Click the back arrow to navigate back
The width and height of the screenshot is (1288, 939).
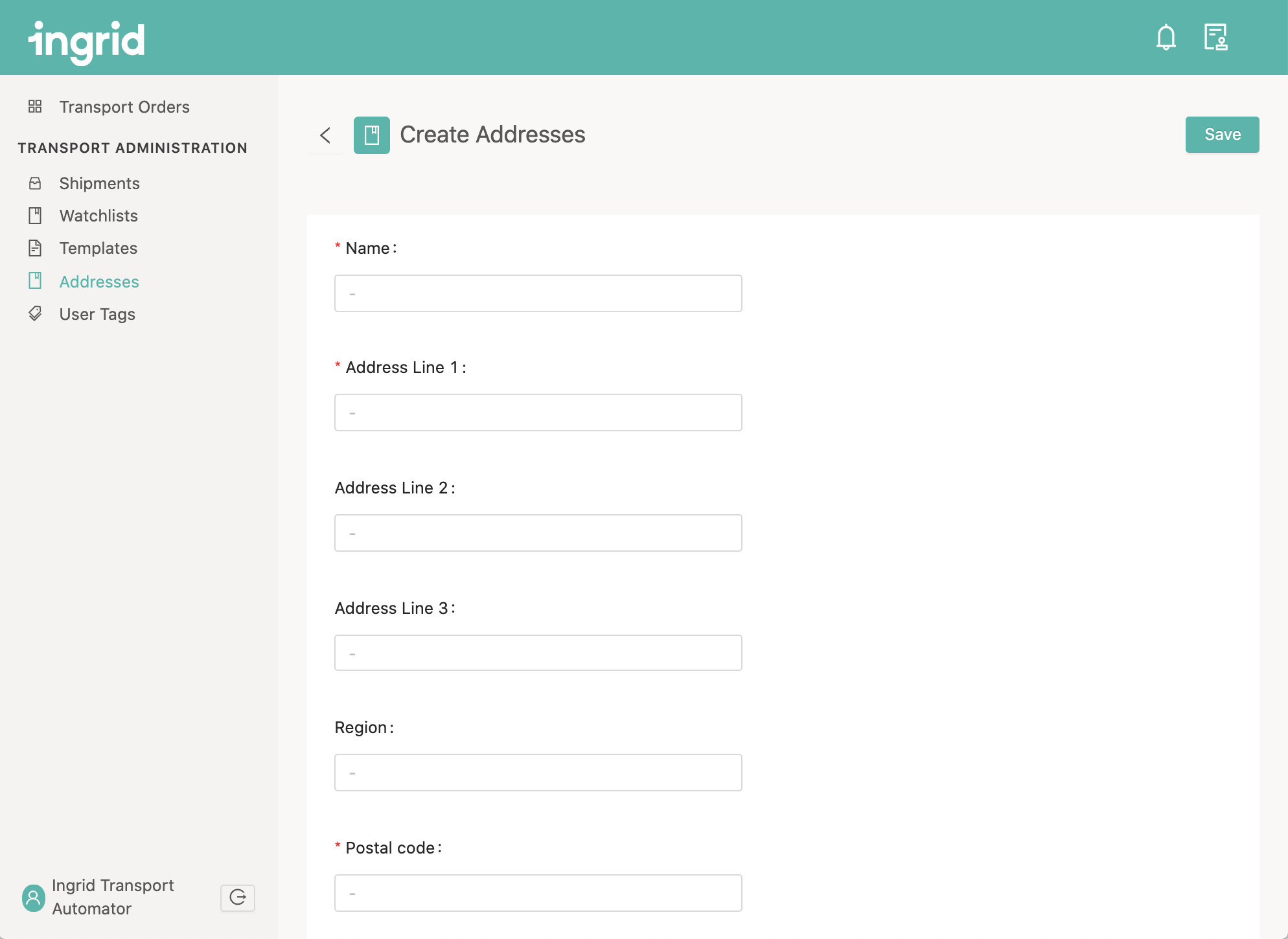326,135
